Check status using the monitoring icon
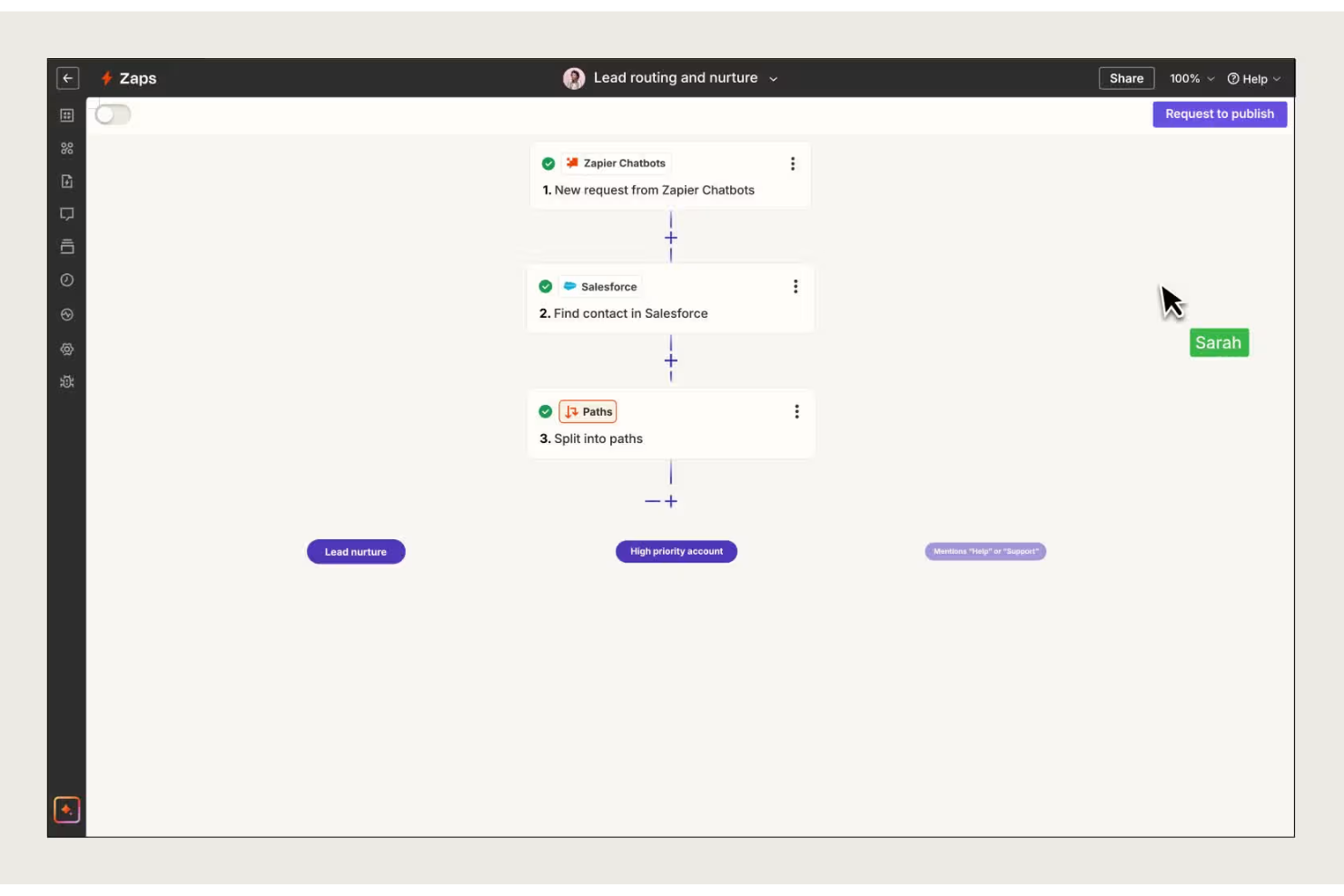 point(66,315)
